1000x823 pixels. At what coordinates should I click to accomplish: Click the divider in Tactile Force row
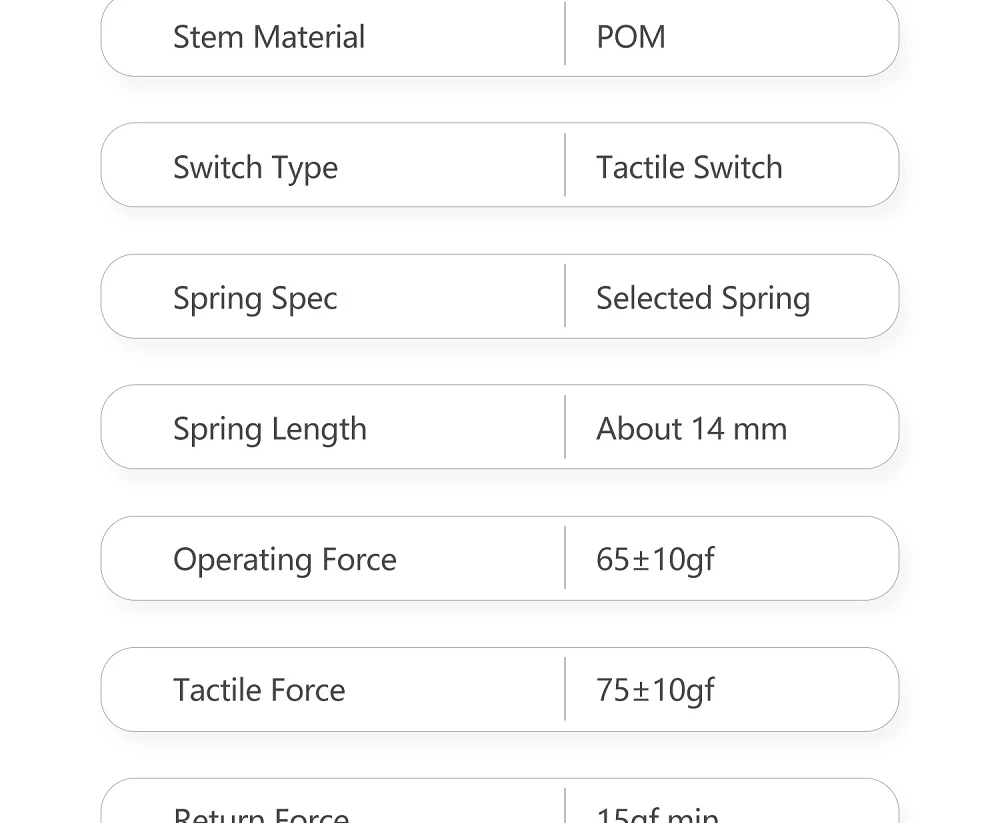(x=565, y=689)
